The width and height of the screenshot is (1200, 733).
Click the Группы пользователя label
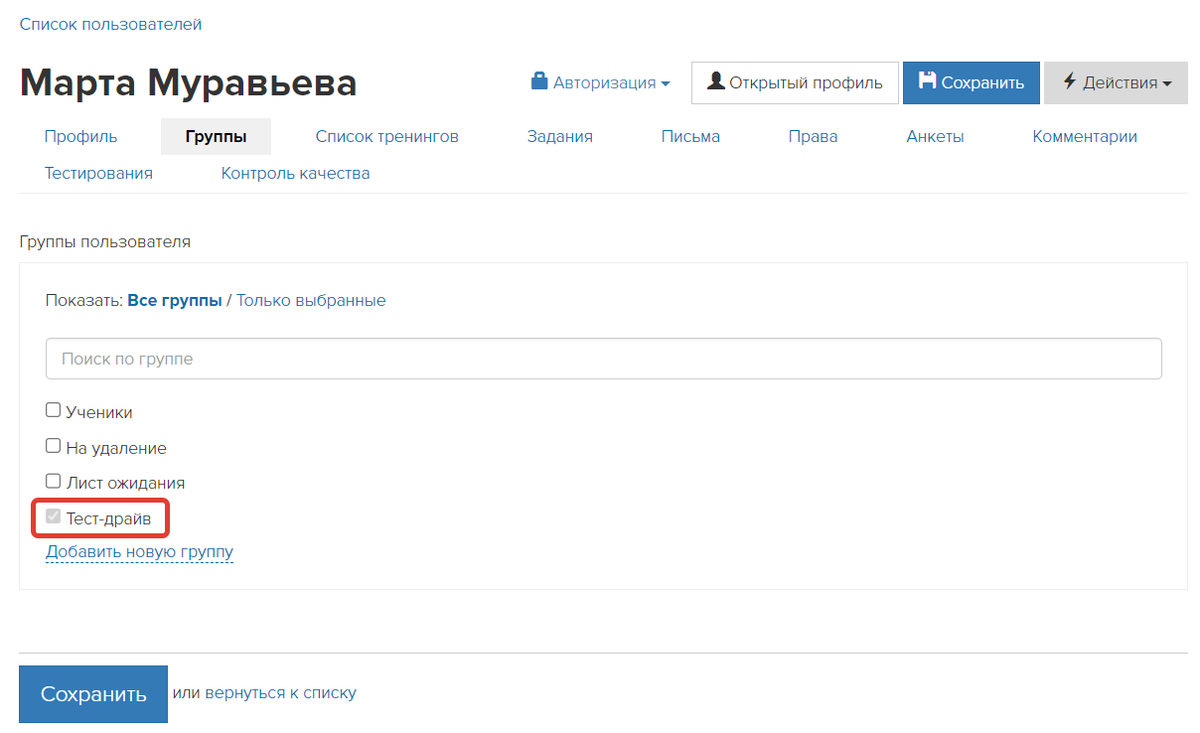105,242
